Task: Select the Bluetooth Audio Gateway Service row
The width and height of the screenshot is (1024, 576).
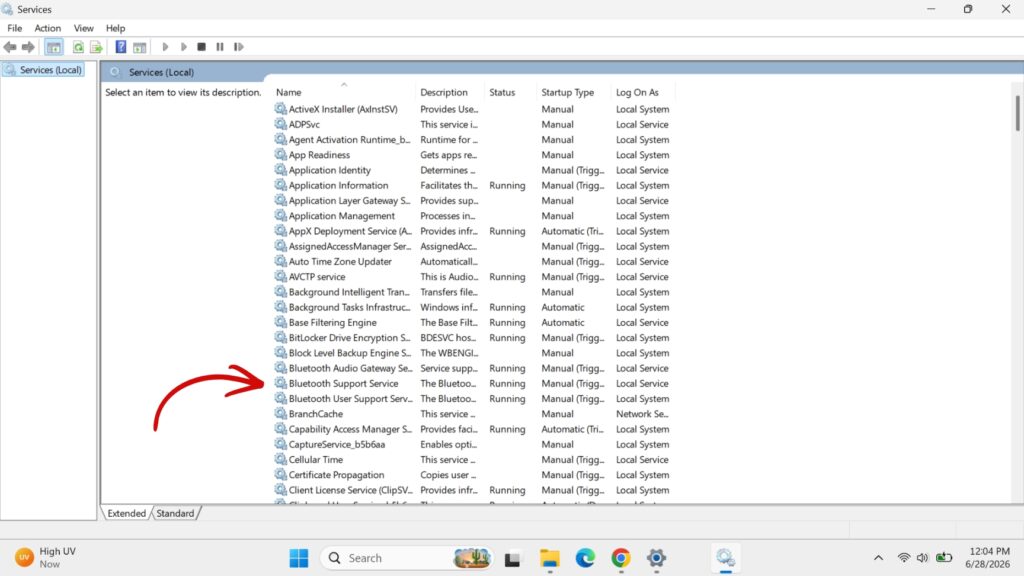Action: (473, 368)
